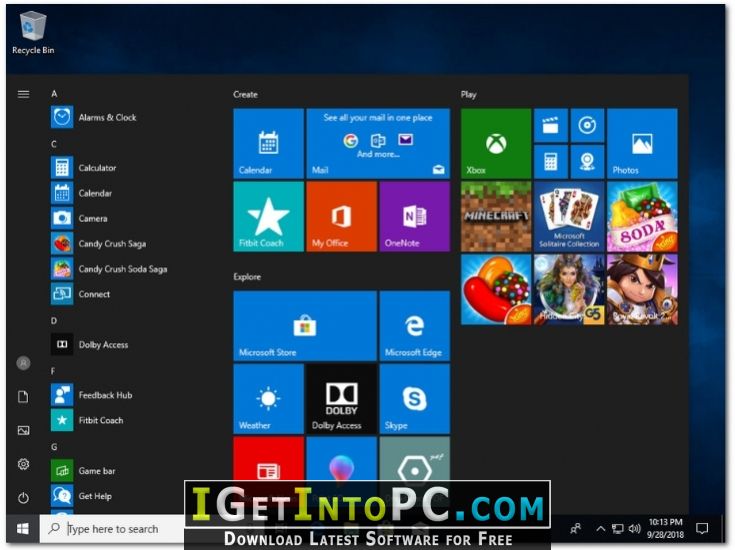The image size is (735, 550).
Task: Launch the Skype tile
Action: coord(415,399)
